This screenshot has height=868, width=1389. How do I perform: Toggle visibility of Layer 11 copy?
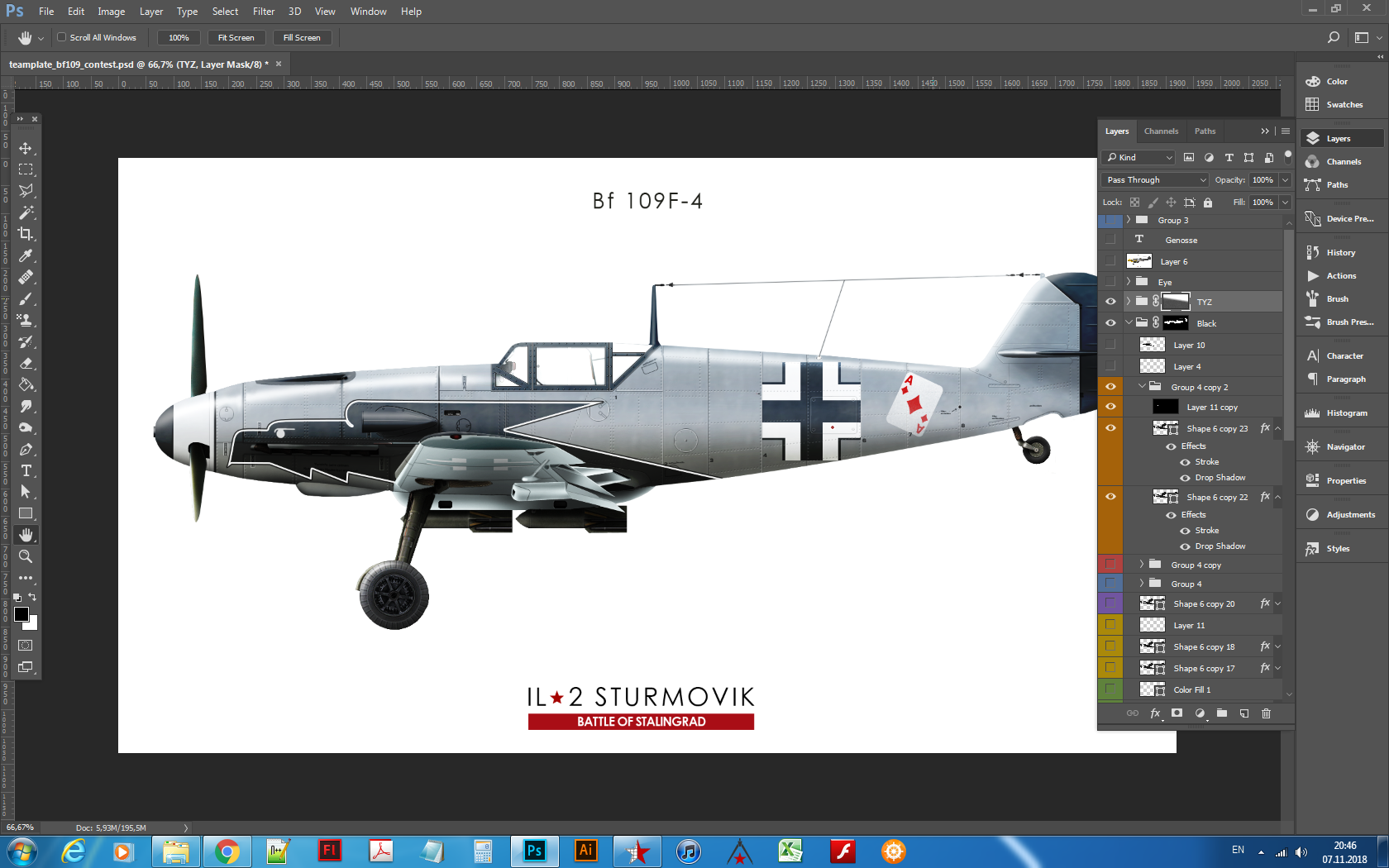click(1110, 407)
